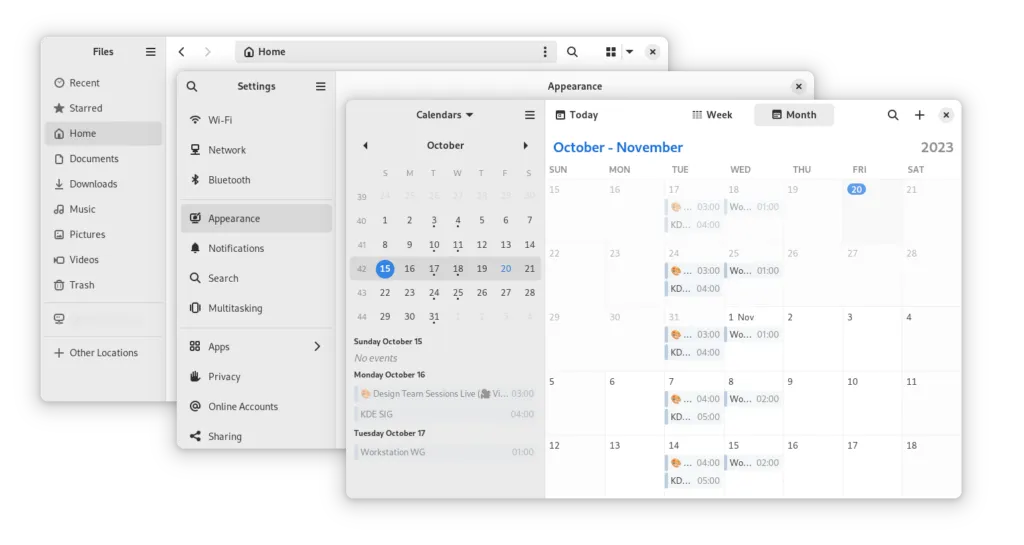Viewport: 1024px width, 545px height.
Task: Click the plus icon to add event
Action: click(x=920, y=115)
